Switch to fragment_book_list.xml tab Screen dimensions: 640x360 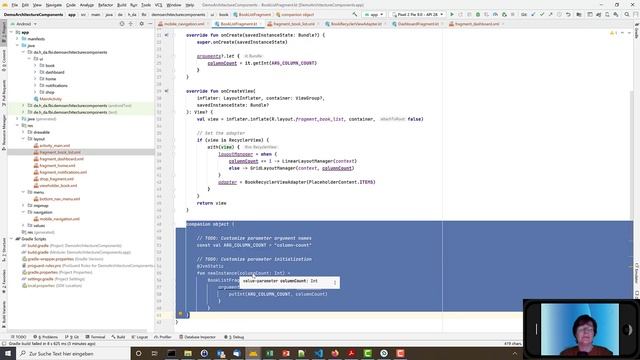coord(294,24)
